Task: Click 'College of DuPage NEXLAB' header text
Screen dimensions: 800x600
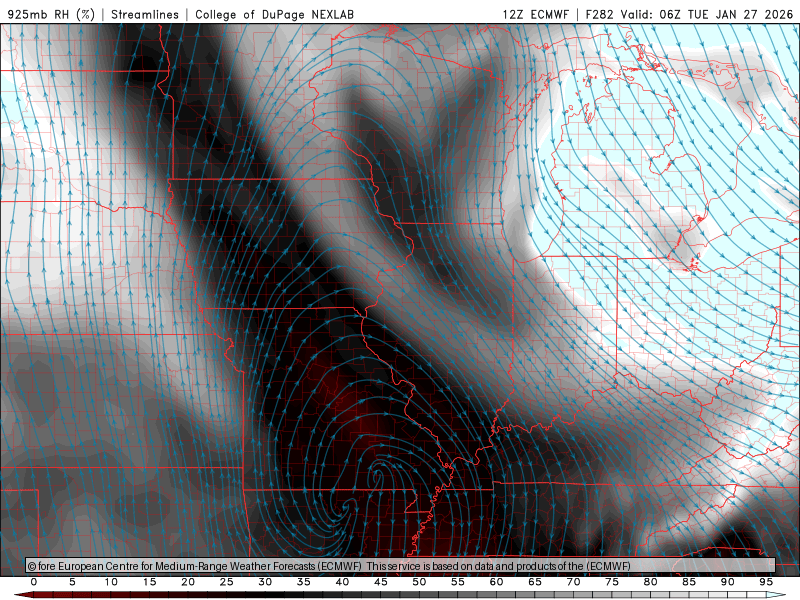Action: (274, 14)
